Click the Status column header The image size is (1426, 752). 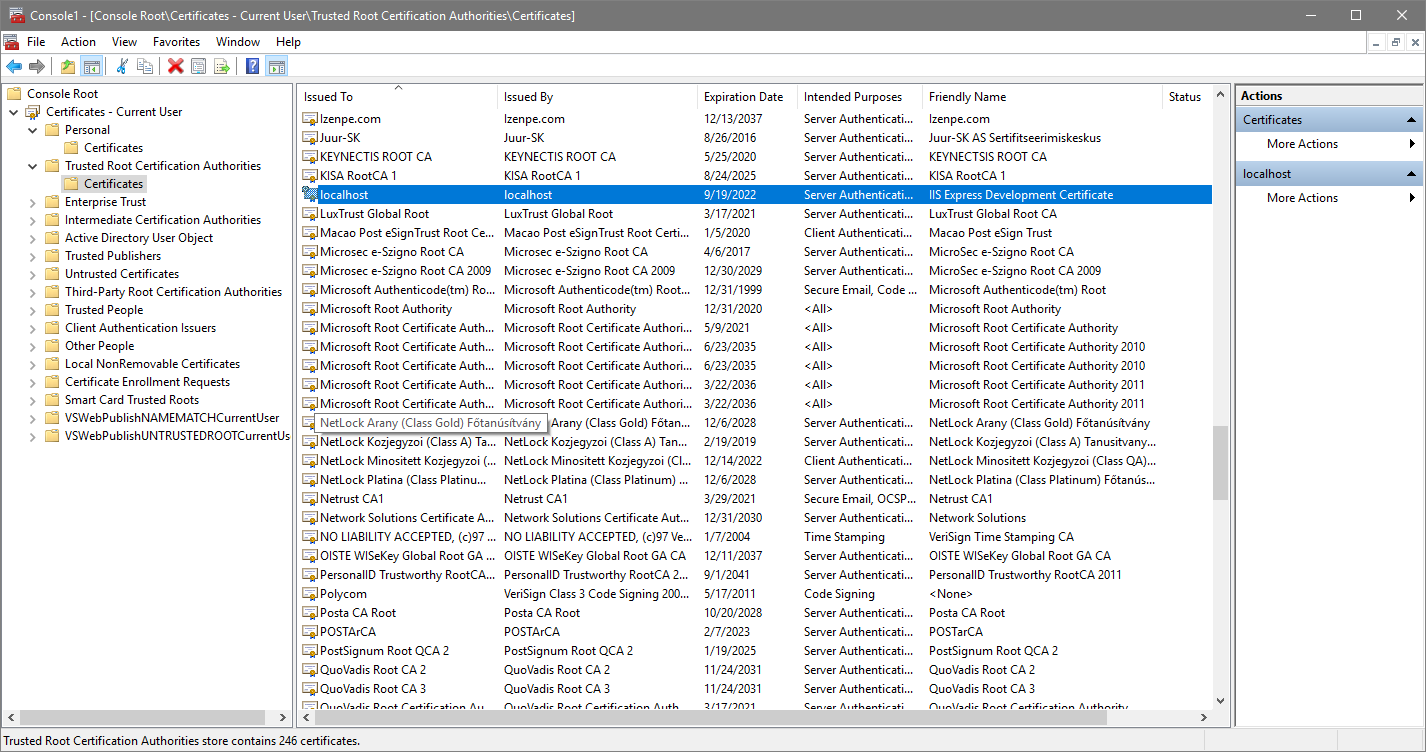[1187, 97]
